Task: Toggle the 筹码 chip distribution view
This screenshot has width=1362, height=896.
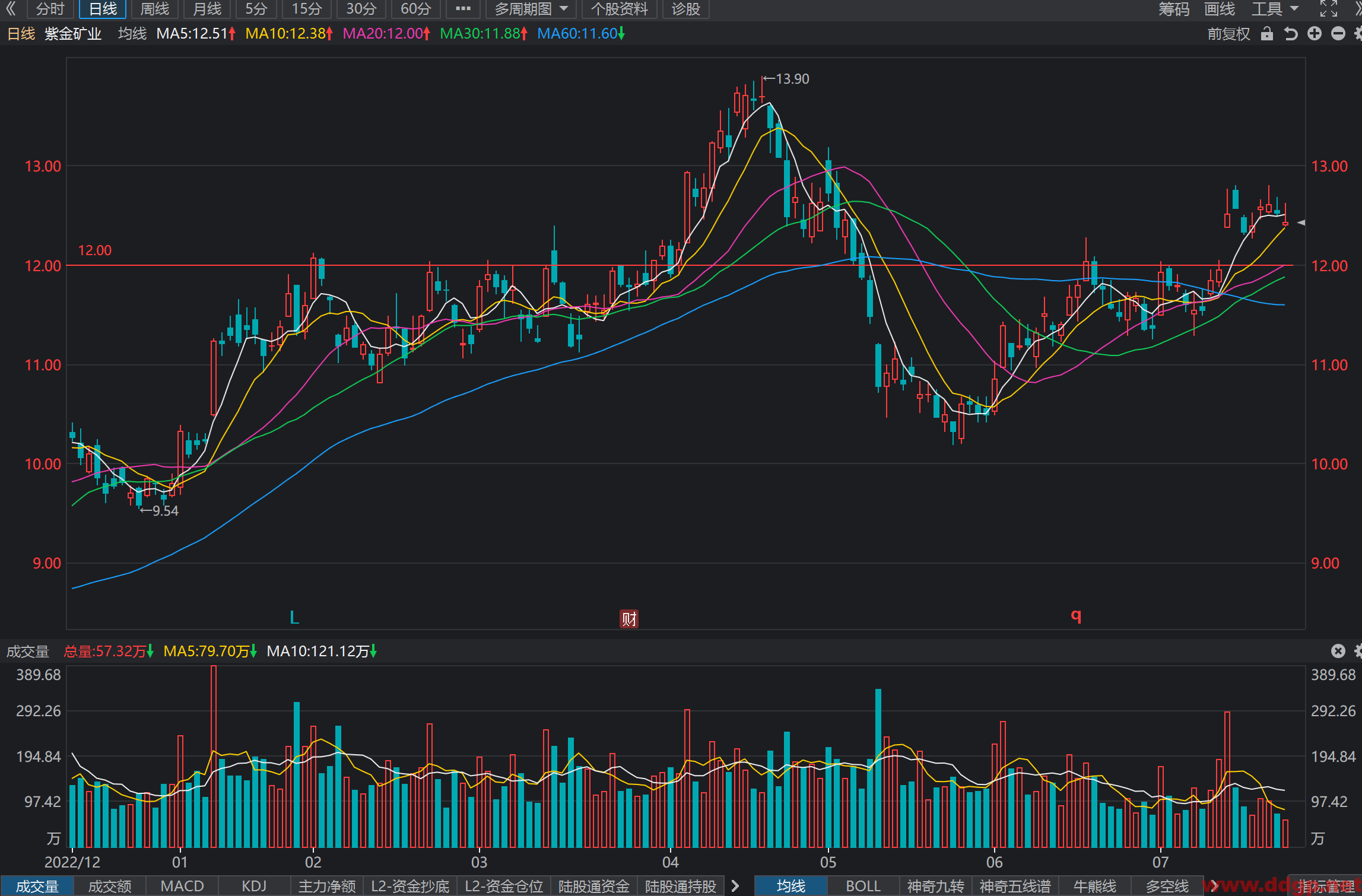Action: pos(1174,9)
